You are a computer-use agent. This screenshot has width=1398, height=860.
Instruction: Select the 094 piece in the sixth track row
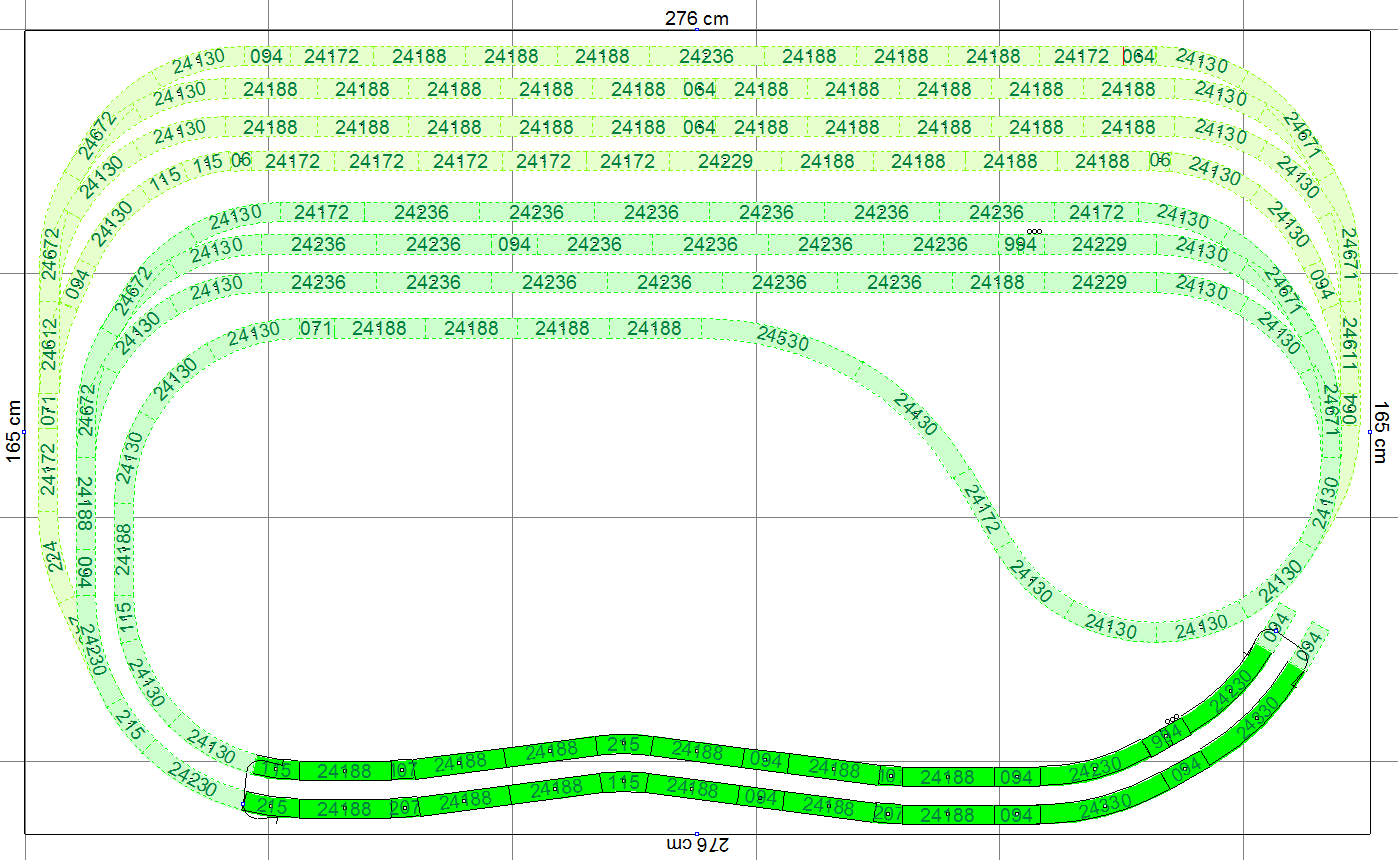(514, 245)
